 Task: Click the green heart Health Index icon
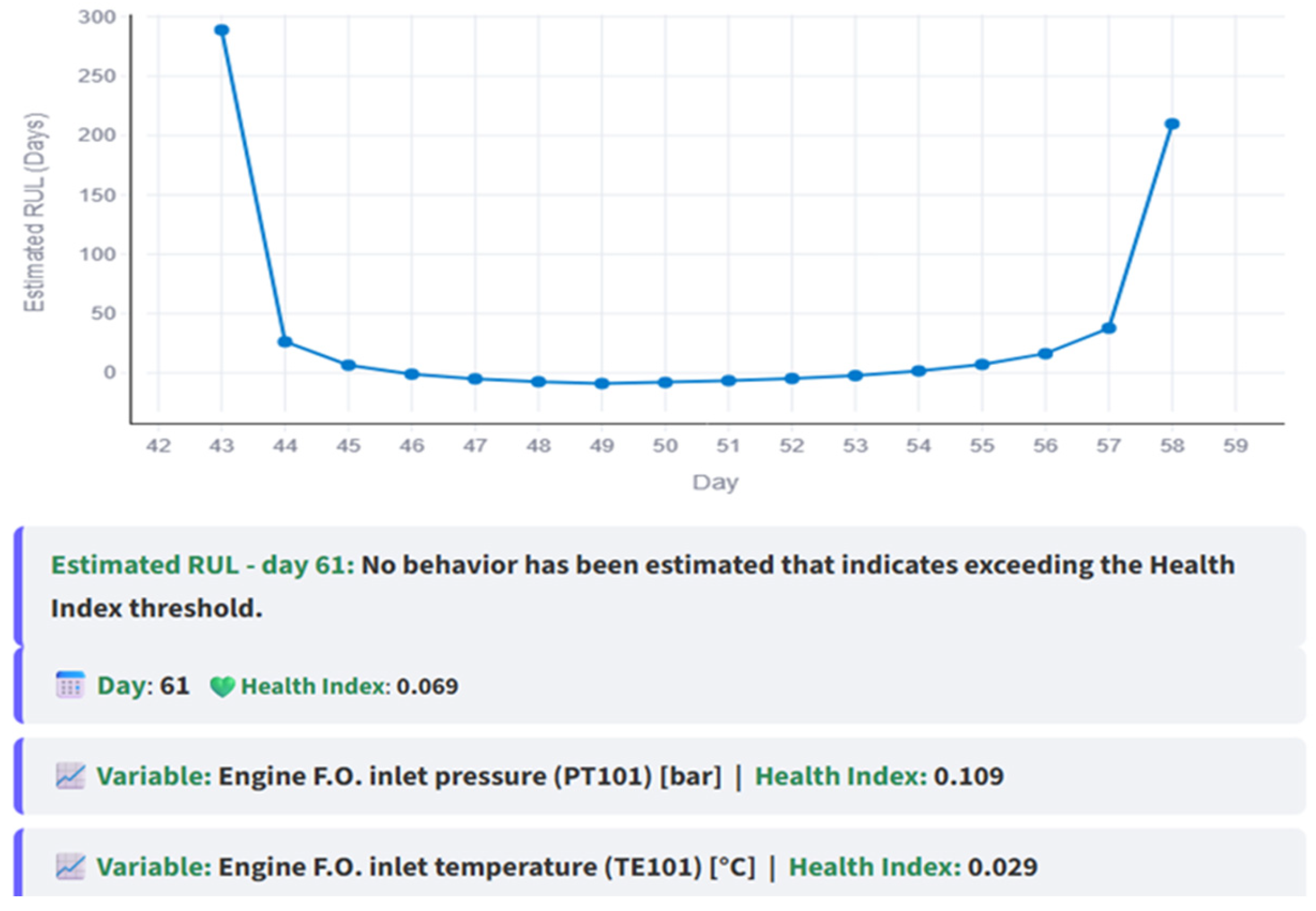[222, 686]
